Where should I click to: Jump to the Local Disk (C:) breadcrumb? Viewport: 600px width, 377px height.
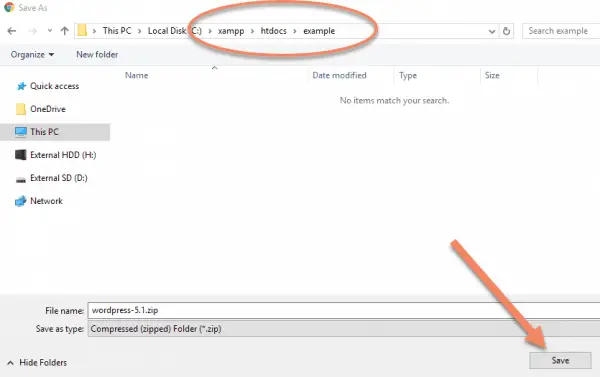[174, 31]
